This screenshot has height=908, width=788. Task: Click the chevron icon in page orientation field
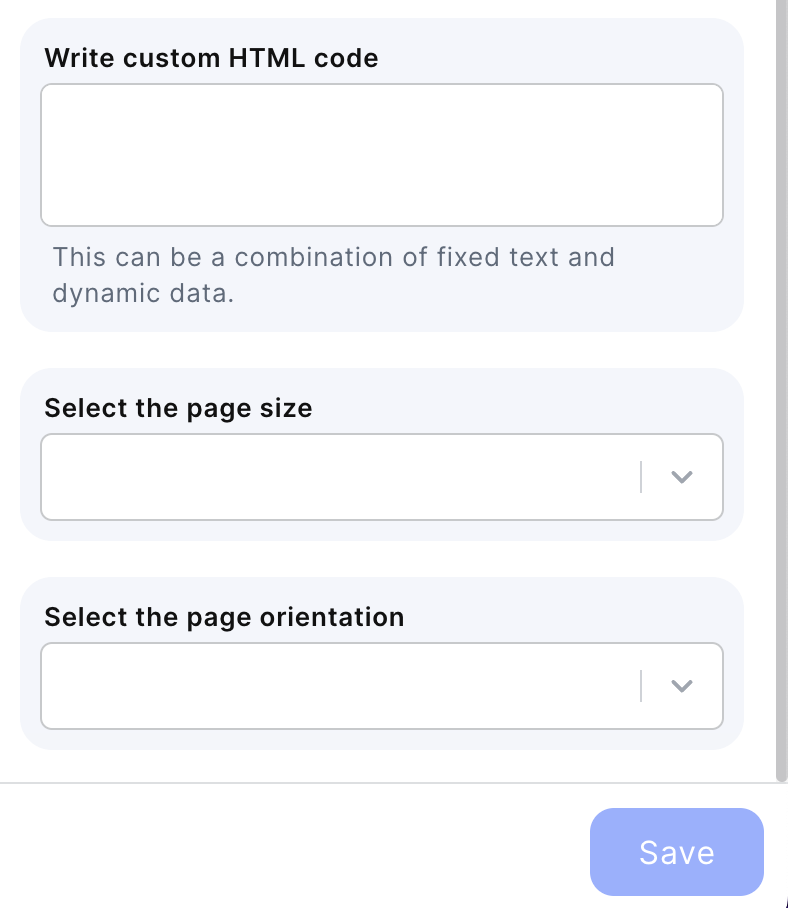click(x=681, y=686)
